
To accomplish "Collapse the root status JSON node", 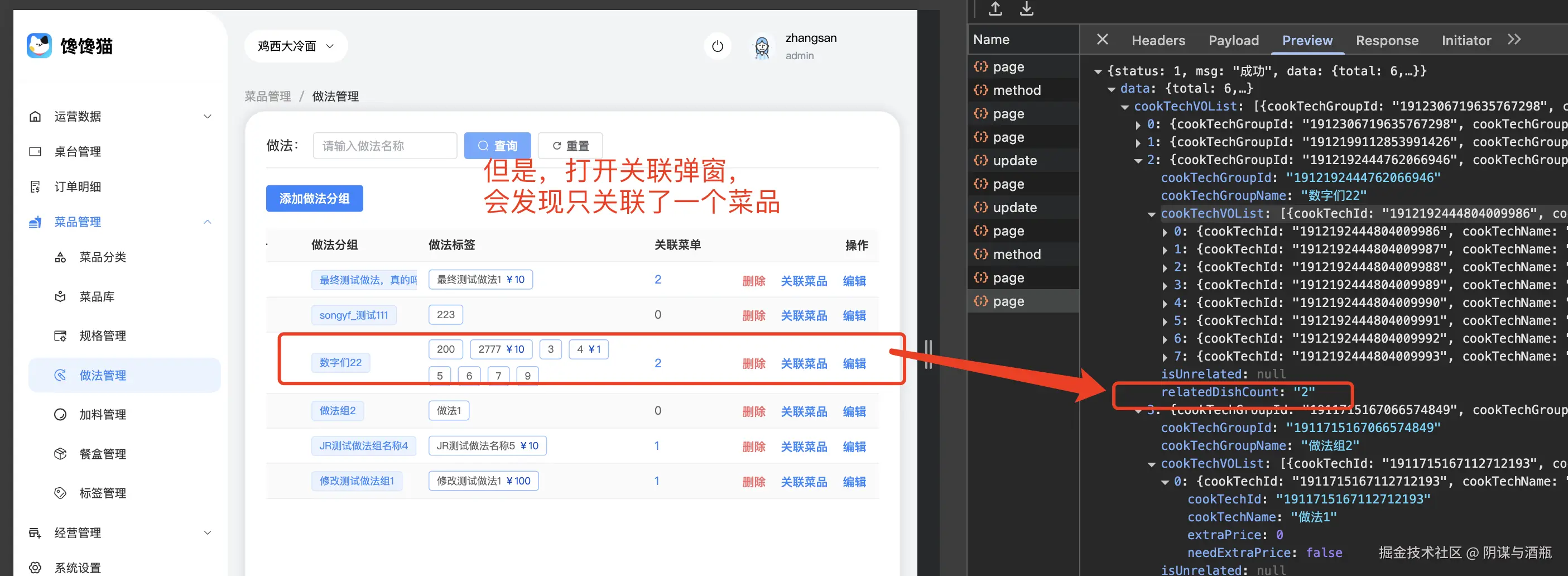I will click(1098, 72).
